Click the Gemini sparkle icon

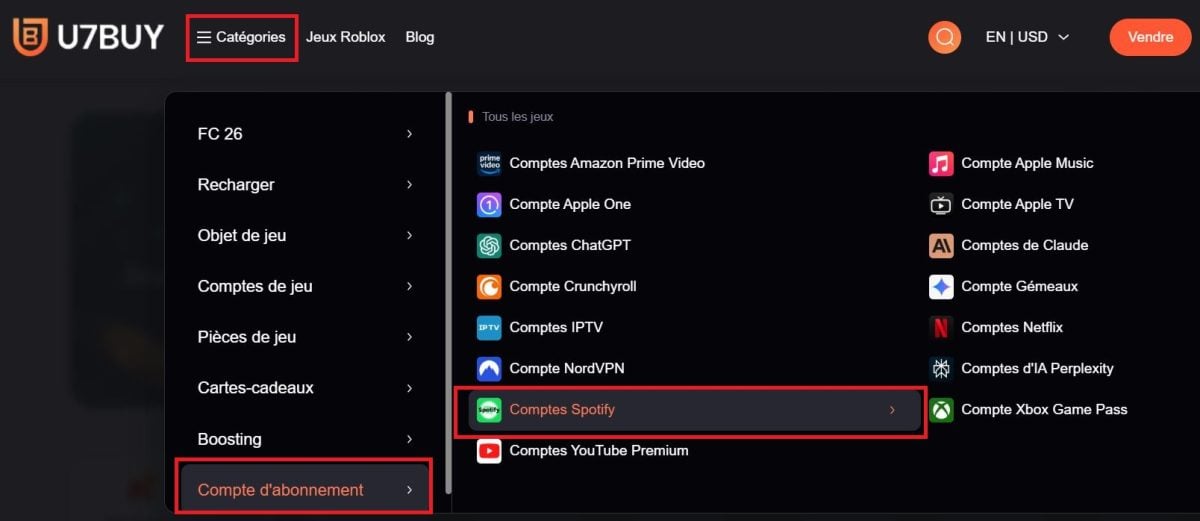(x=941, y=286)
